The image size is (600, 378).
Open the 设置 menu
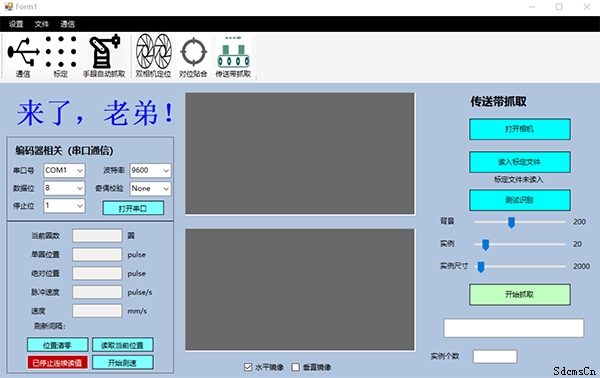tap(16, 24)
